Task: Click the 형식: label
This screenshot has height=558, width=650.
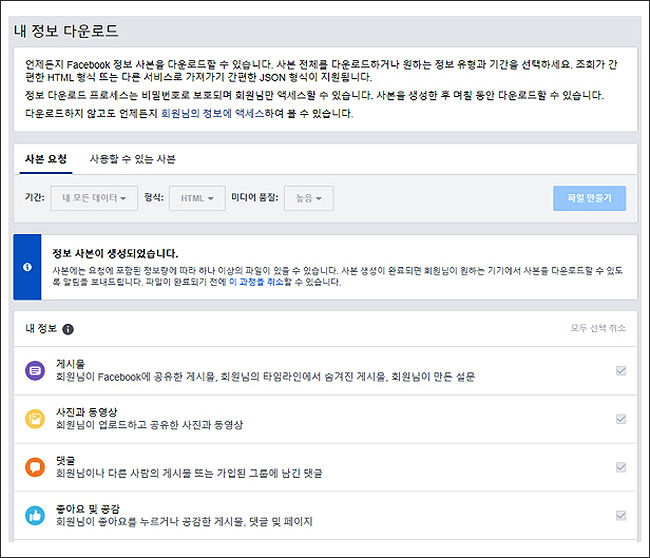Action: coord(154,197)
